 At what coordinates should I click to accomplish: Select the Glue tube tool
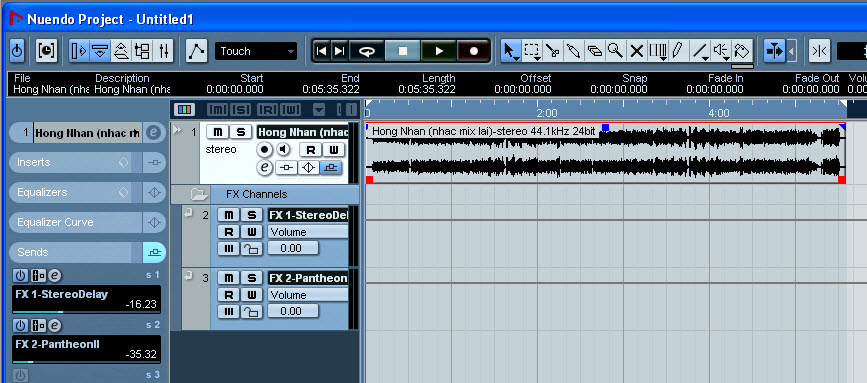[x=573, y=51]
